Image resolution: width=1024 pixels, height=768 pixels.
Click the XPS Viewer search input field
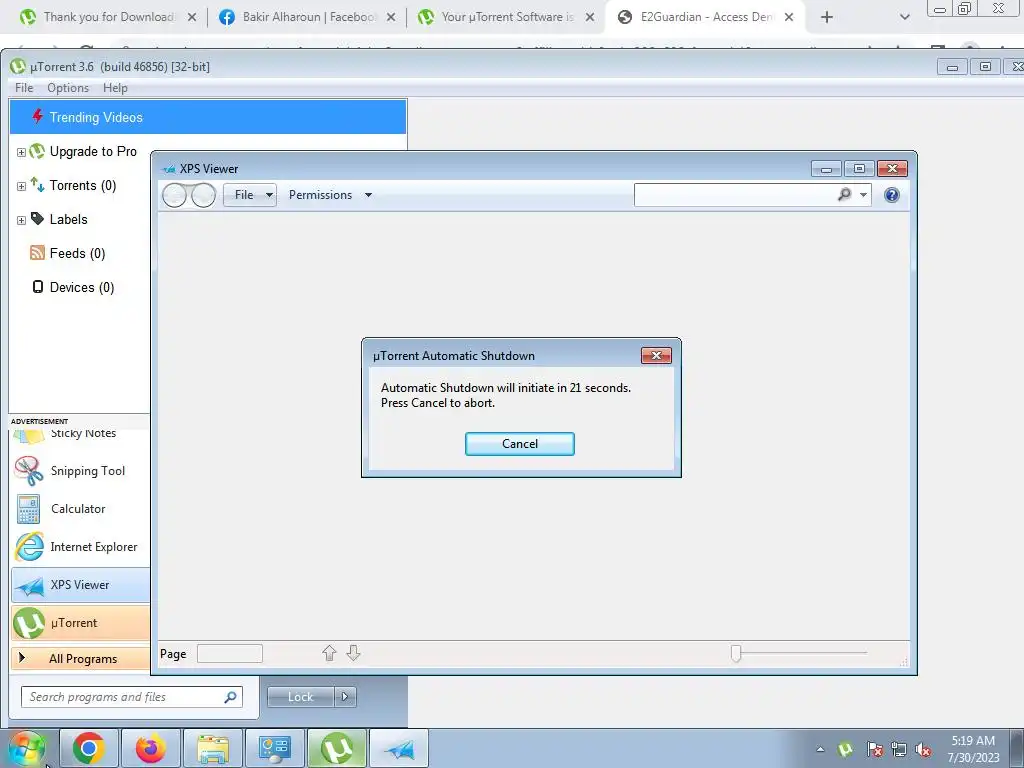(734, 195)
